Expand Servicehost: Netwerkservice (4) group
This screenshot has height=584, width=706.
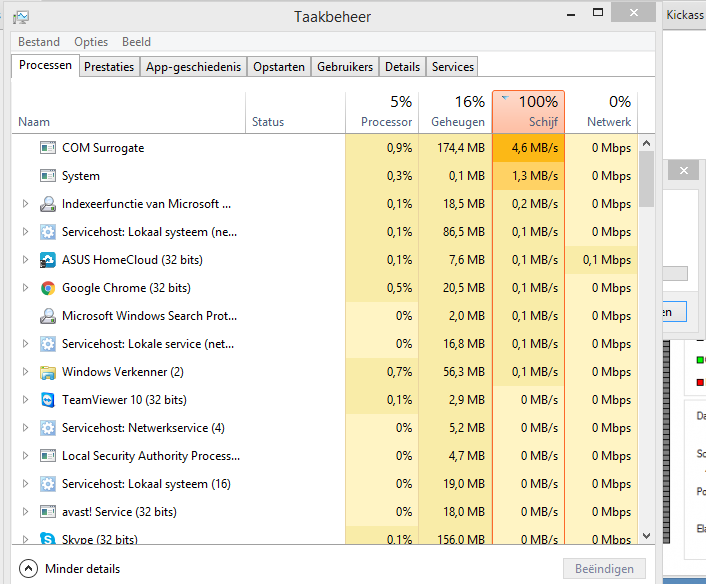point(26,428)
